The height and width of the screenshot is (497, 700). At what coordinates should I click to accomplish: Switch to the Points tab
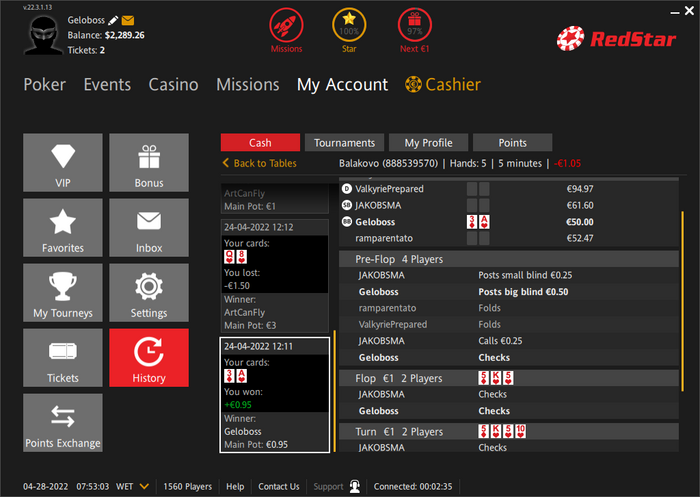512,142
